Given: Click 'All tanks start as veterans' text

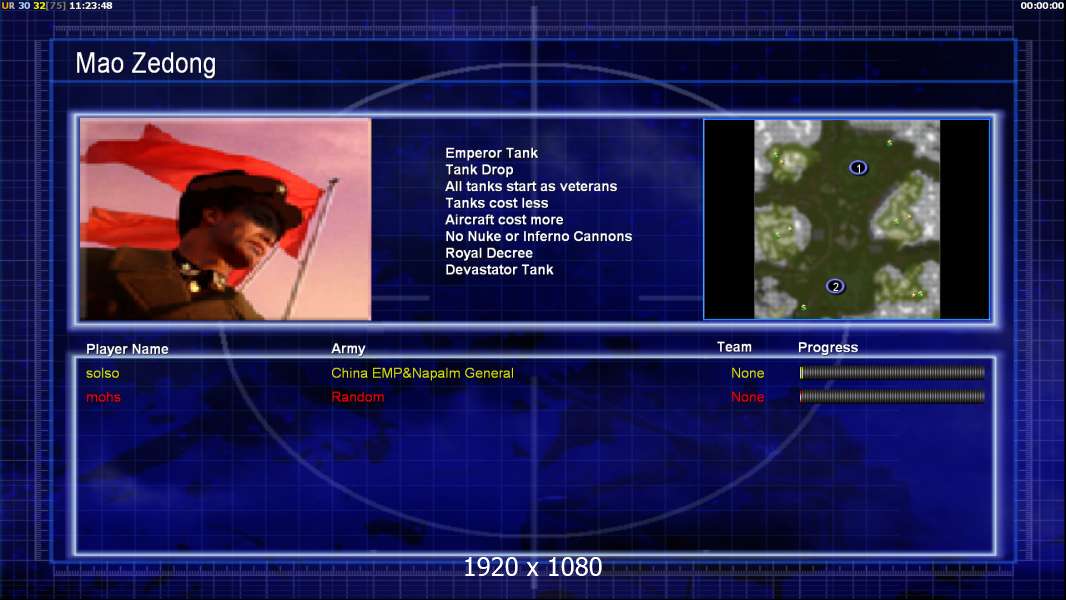Looking at the screenshot, I should point(531,186).
